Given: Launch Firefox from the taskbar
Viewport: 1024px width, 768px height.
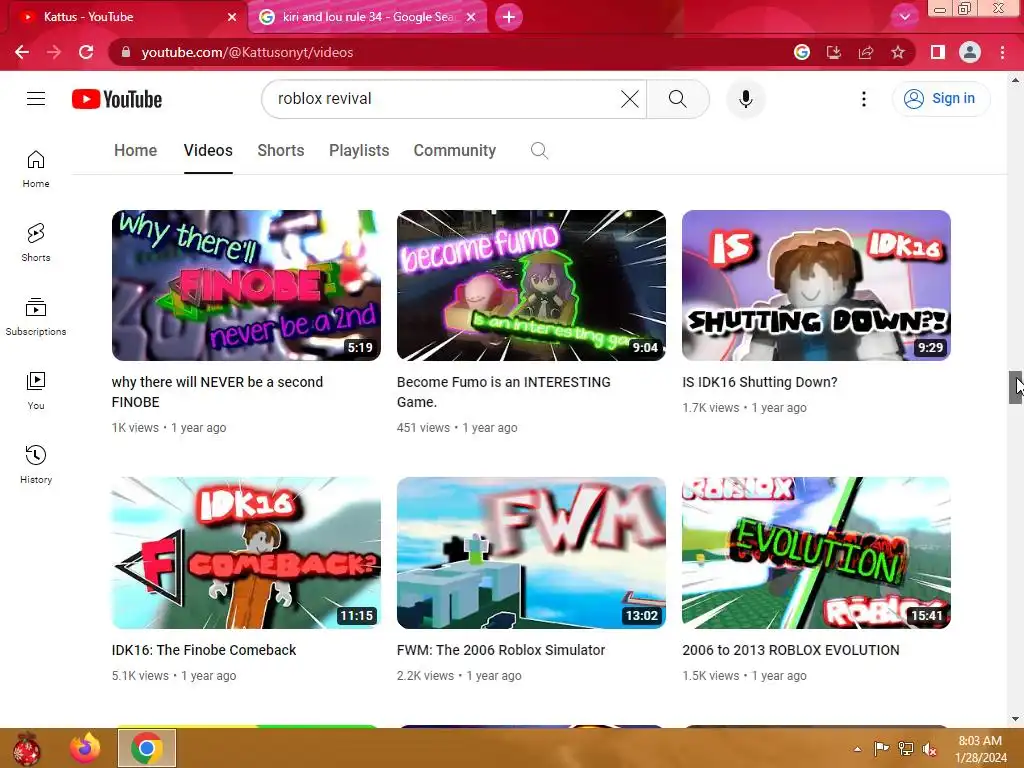Looking at the screenshot, I should (86, 748).
